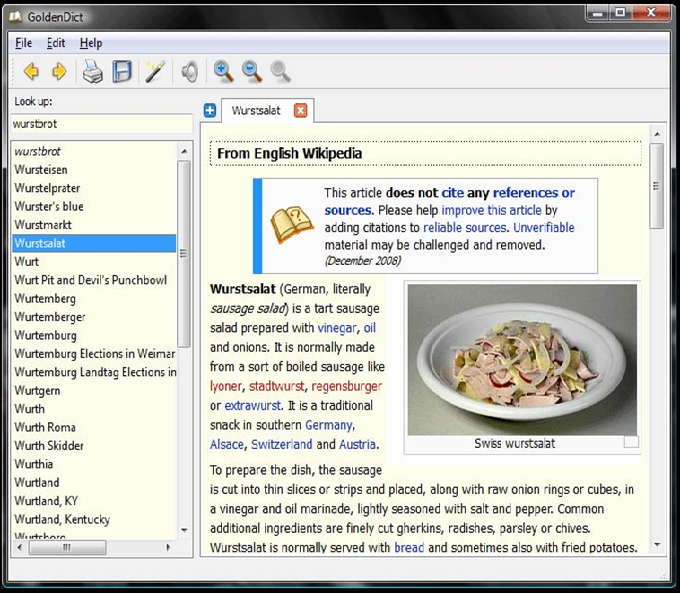Open the improve this article link
This screenshot has height=593, width=680.
click(x=491, y=210)
